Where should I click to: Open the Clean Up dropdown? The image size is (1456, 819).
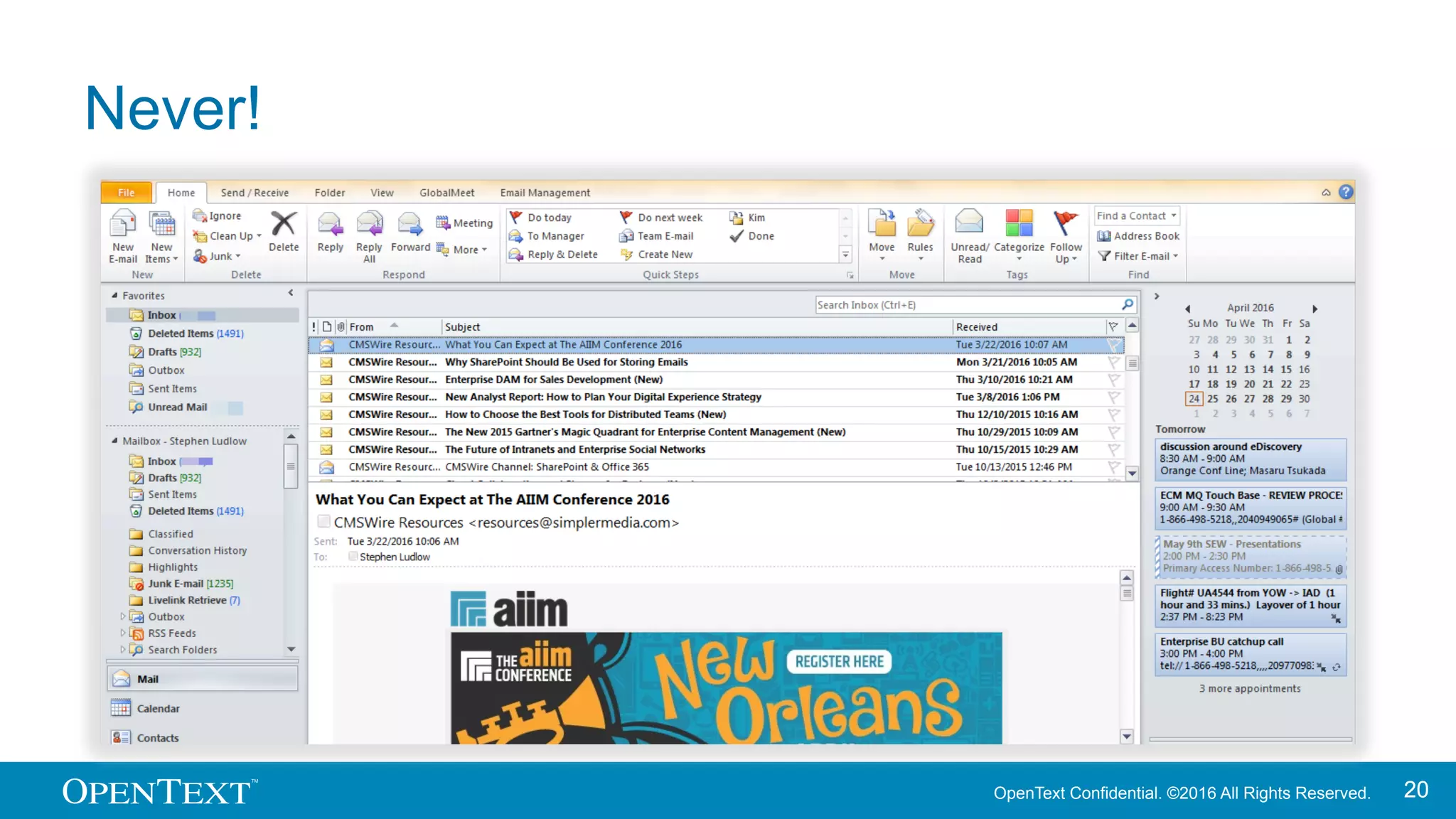click(x=227, y=236)
